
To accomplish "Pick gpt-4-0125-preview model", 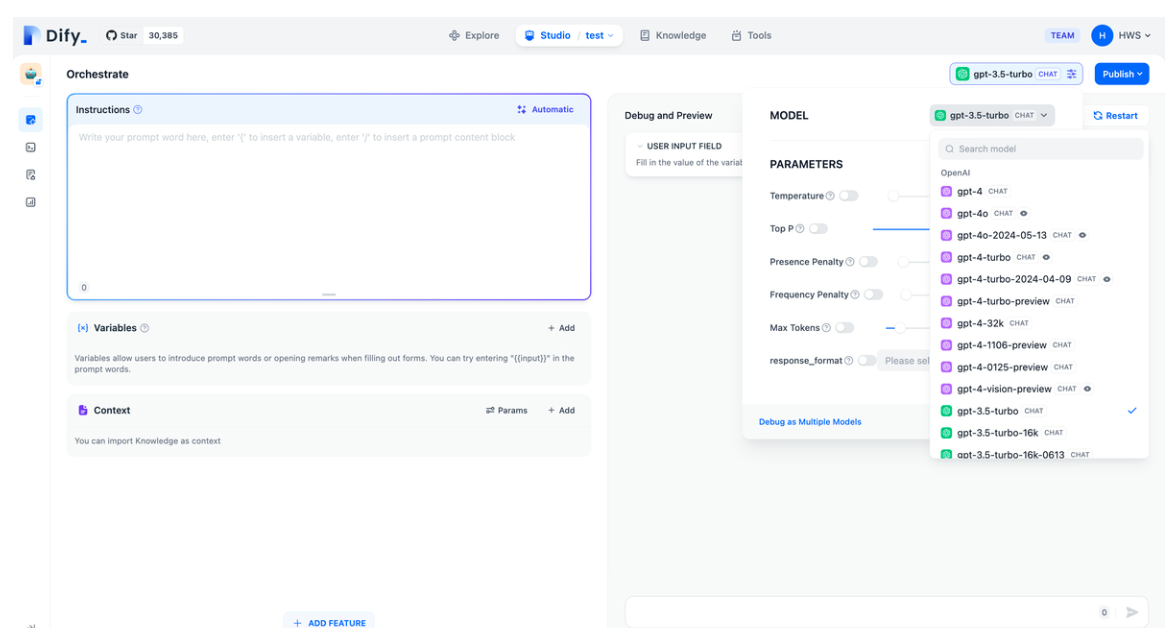I will [1039, 366].
